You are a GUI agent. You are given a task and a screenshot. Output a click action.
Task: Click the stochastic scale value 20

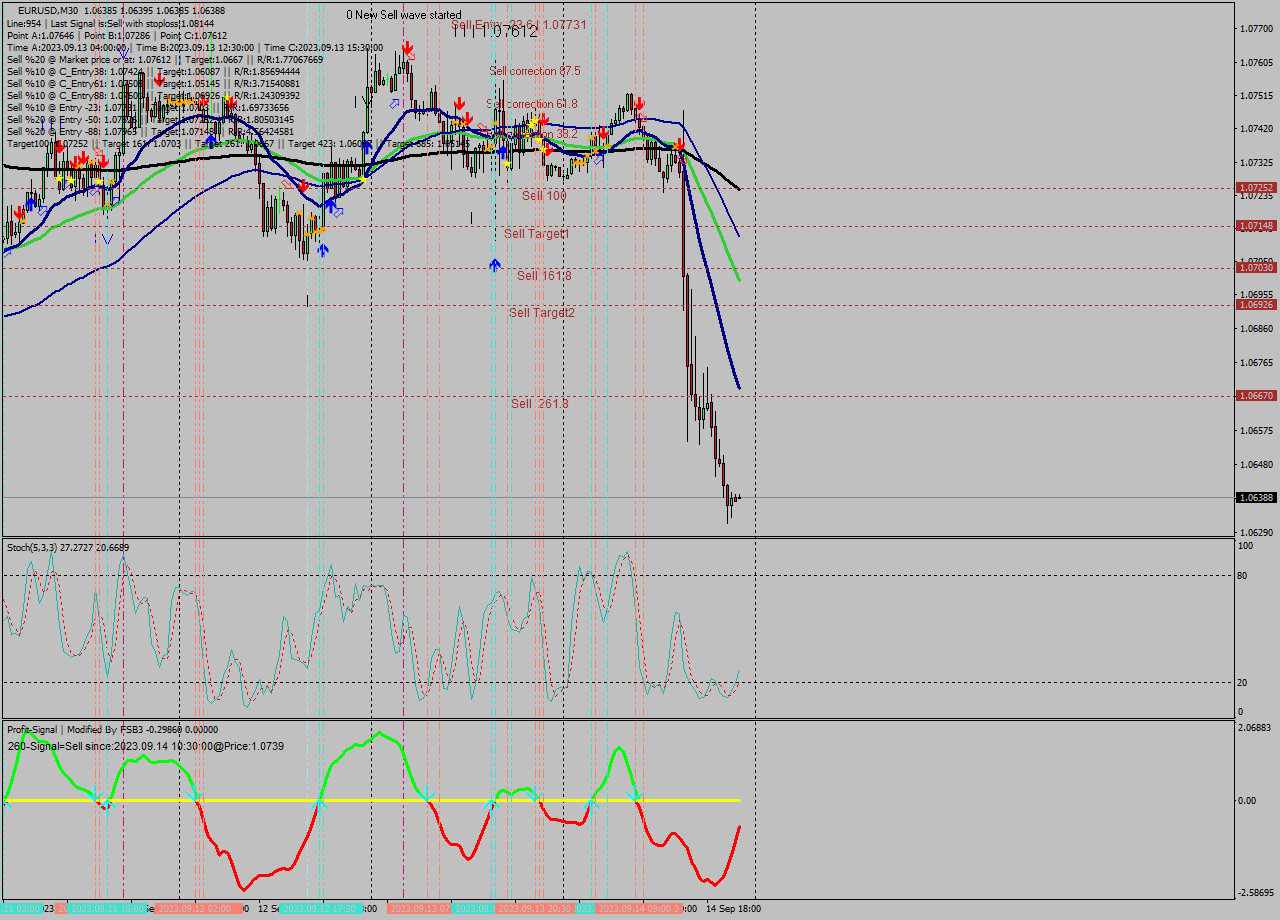[1243, 683]
